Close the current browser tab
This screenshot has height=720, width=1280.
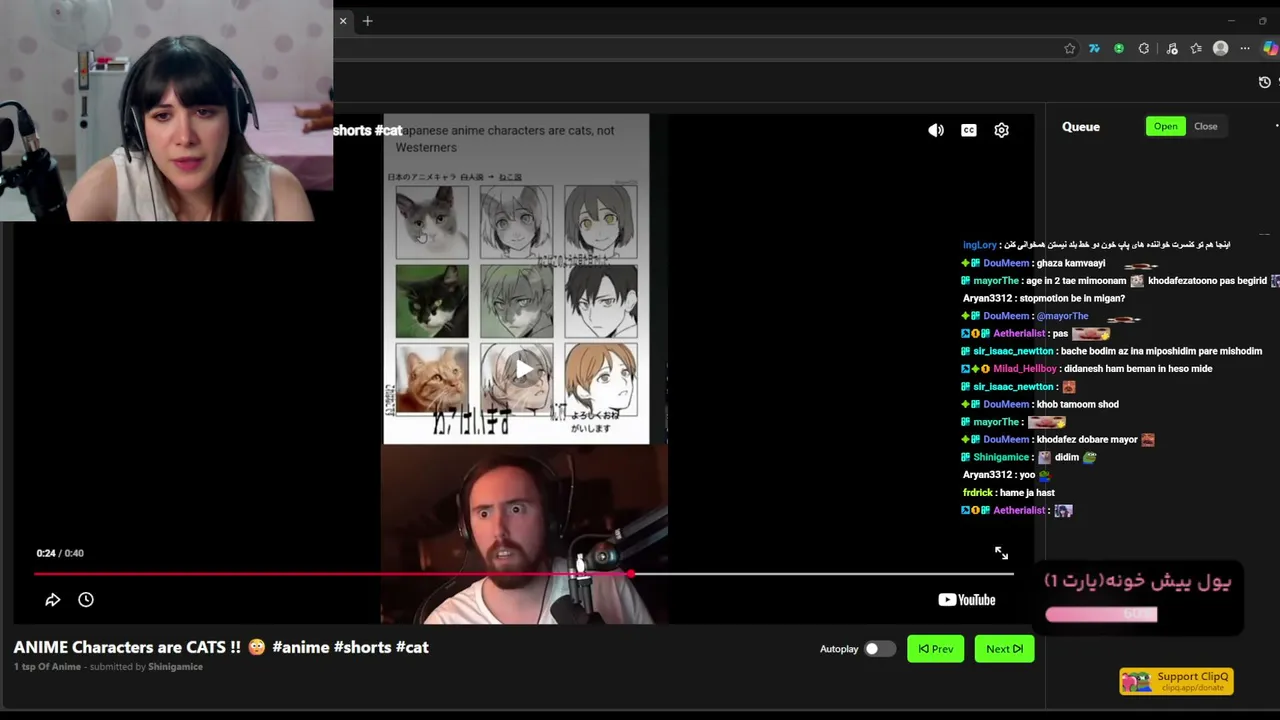coord(343,21)
